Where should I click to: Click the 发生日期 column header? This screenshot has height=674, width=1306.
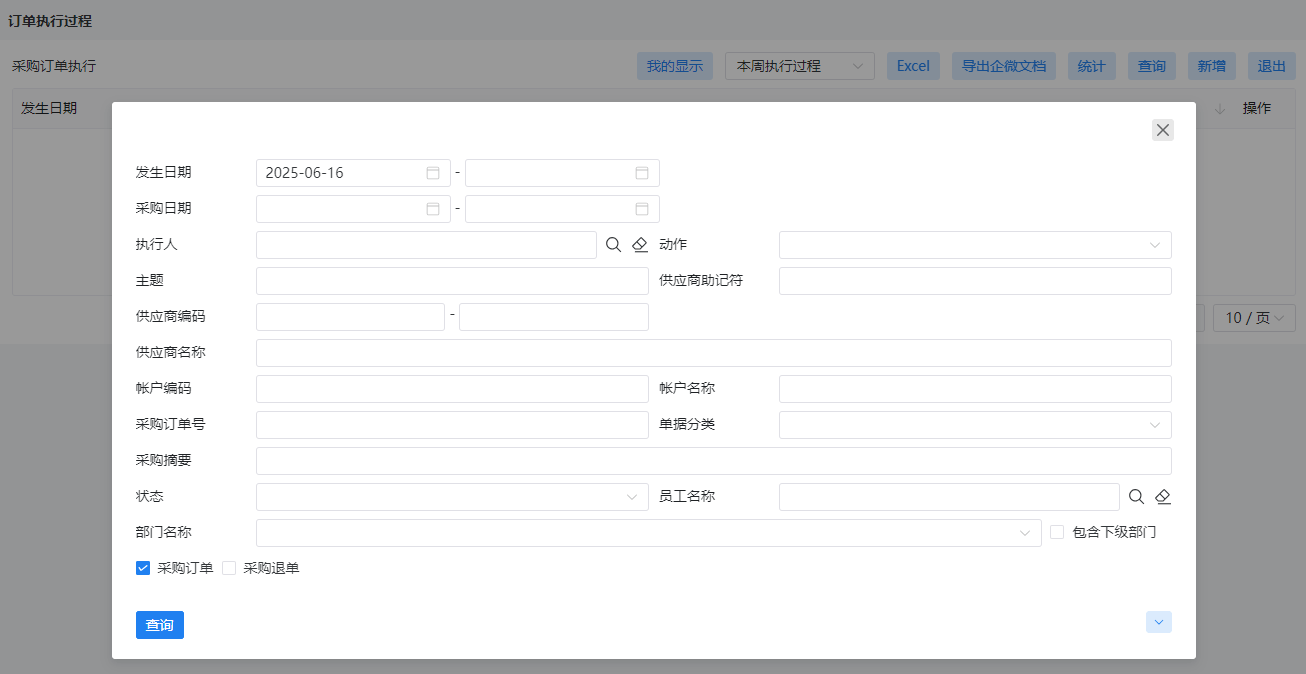49,108
